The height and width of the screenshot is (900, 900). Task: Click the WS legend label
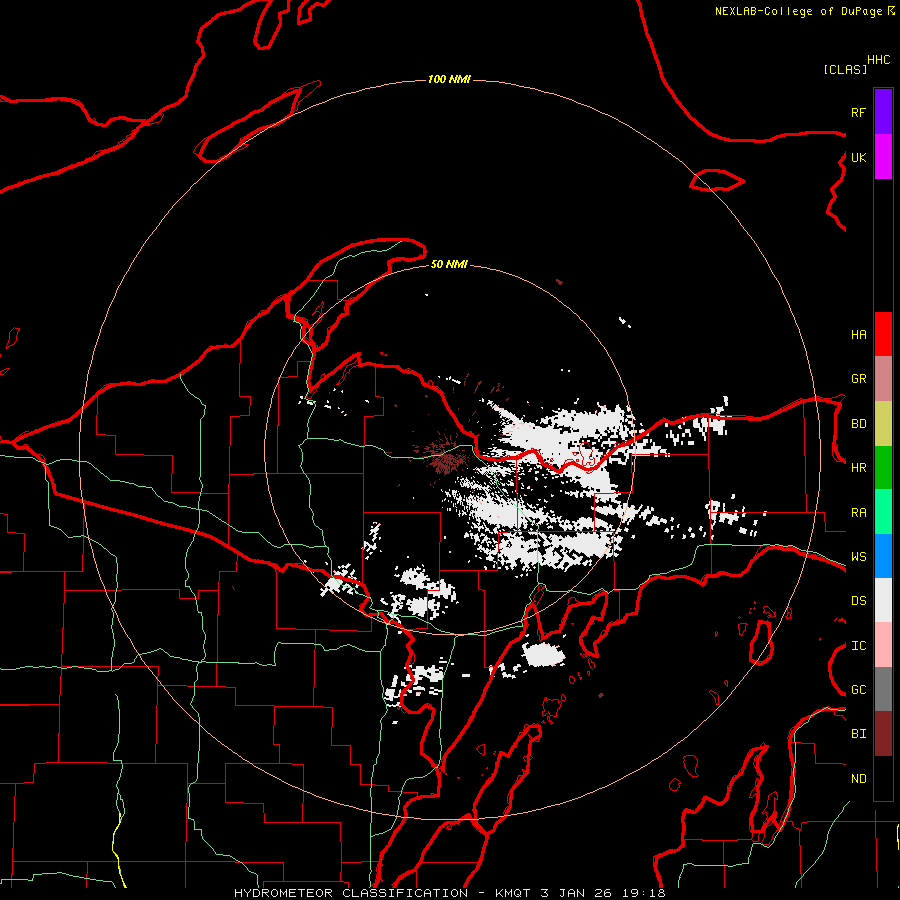click(858, 557)
